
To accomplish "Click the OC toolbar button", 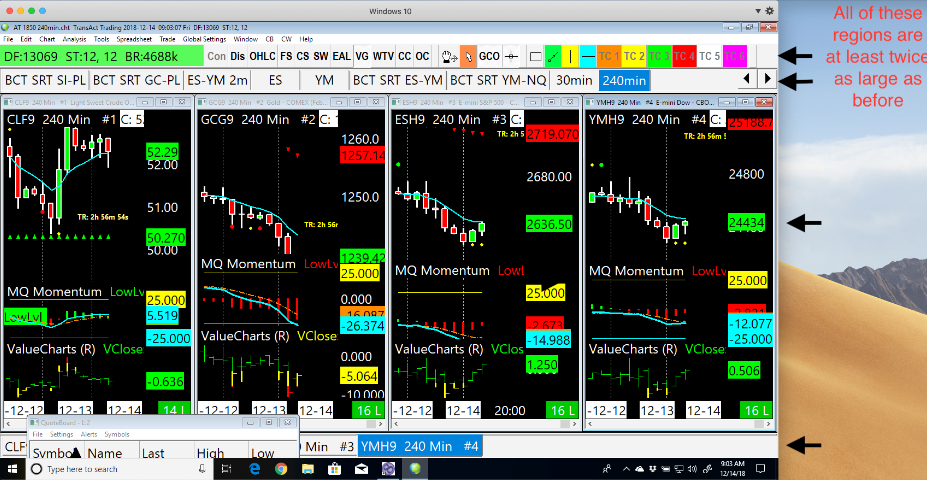I will [422, 57].
